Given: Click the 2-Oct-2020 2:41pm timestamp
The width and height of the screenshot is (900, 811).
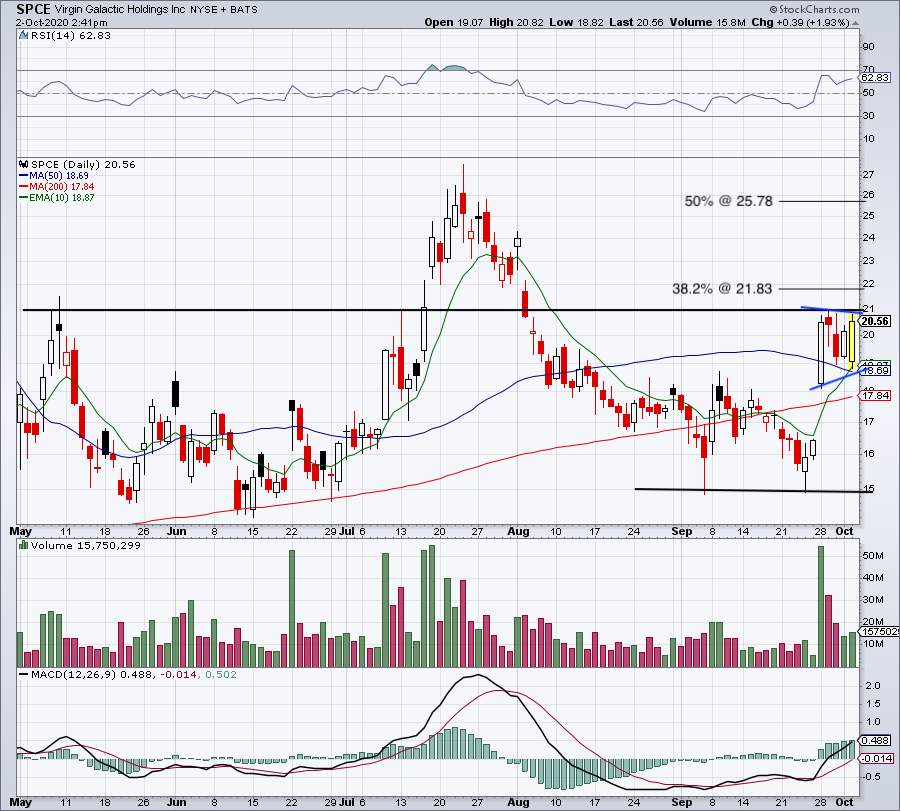Looking at the screenshot, I should [61, 23].
